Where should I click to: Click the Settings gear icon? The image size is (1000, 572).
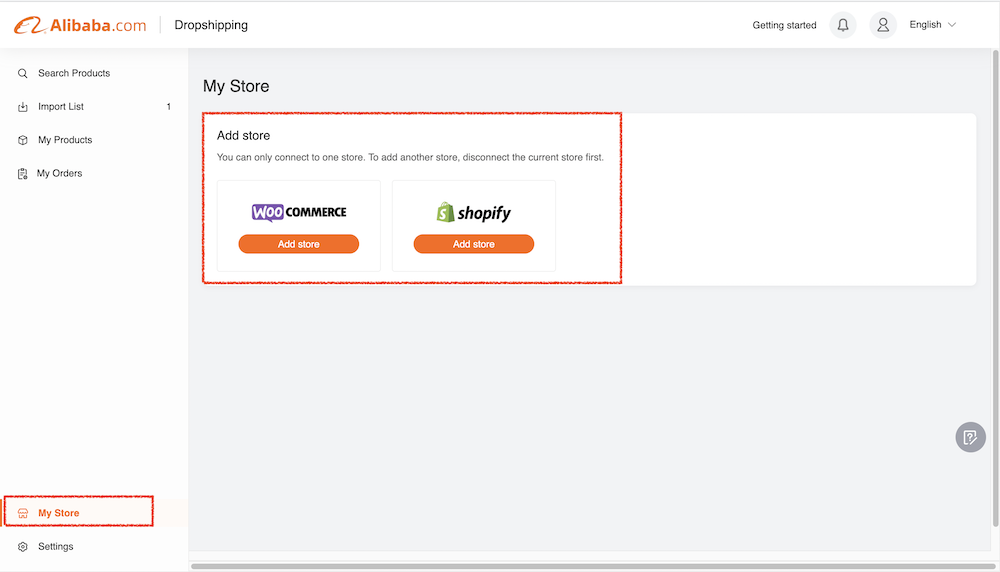coord(22,546)
